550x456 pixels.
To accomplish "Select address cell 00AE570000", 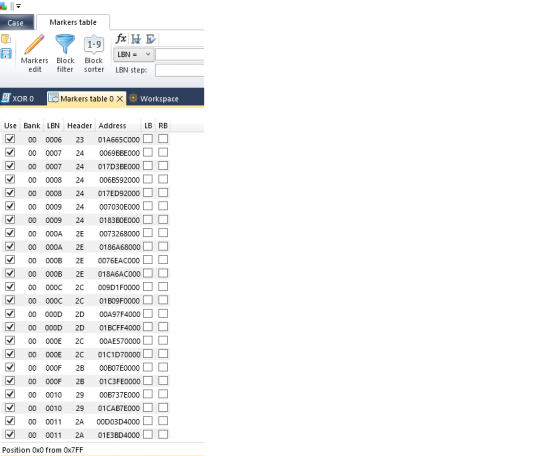I will (x=120, y=341).
